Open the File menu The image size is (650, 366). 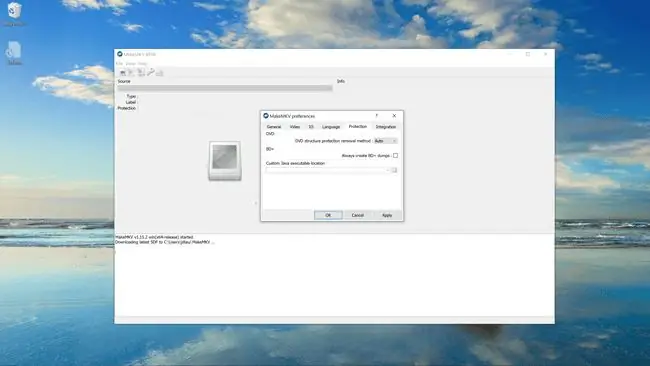pos(119,63)
